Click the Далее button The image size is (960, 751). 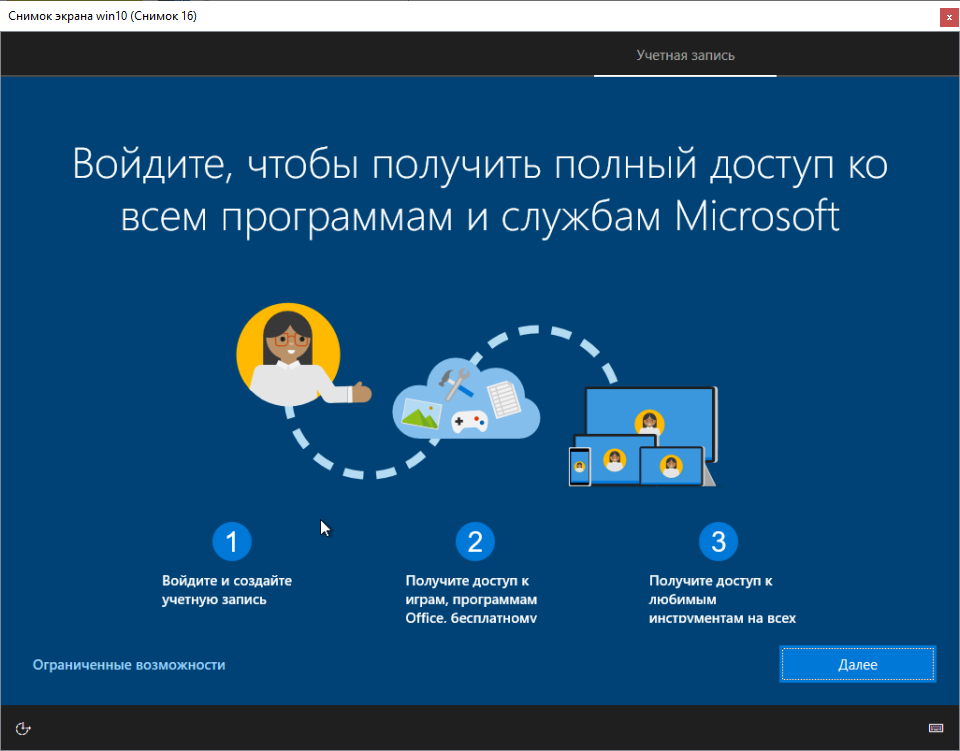(x=857, y=664)
